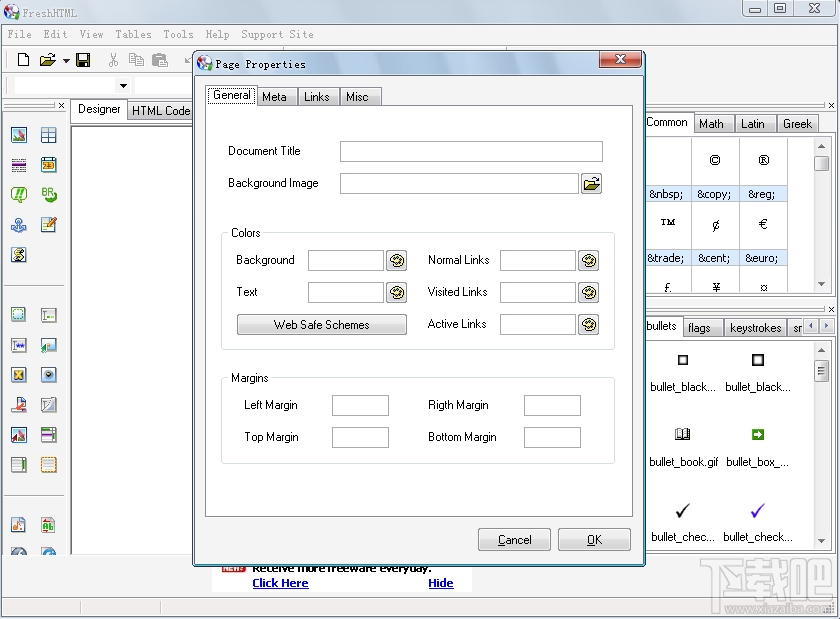The width and height of the screenshot is (840, 619).
Task: Paste from clipboard via the toolbar
Action: tap(159, 60)
